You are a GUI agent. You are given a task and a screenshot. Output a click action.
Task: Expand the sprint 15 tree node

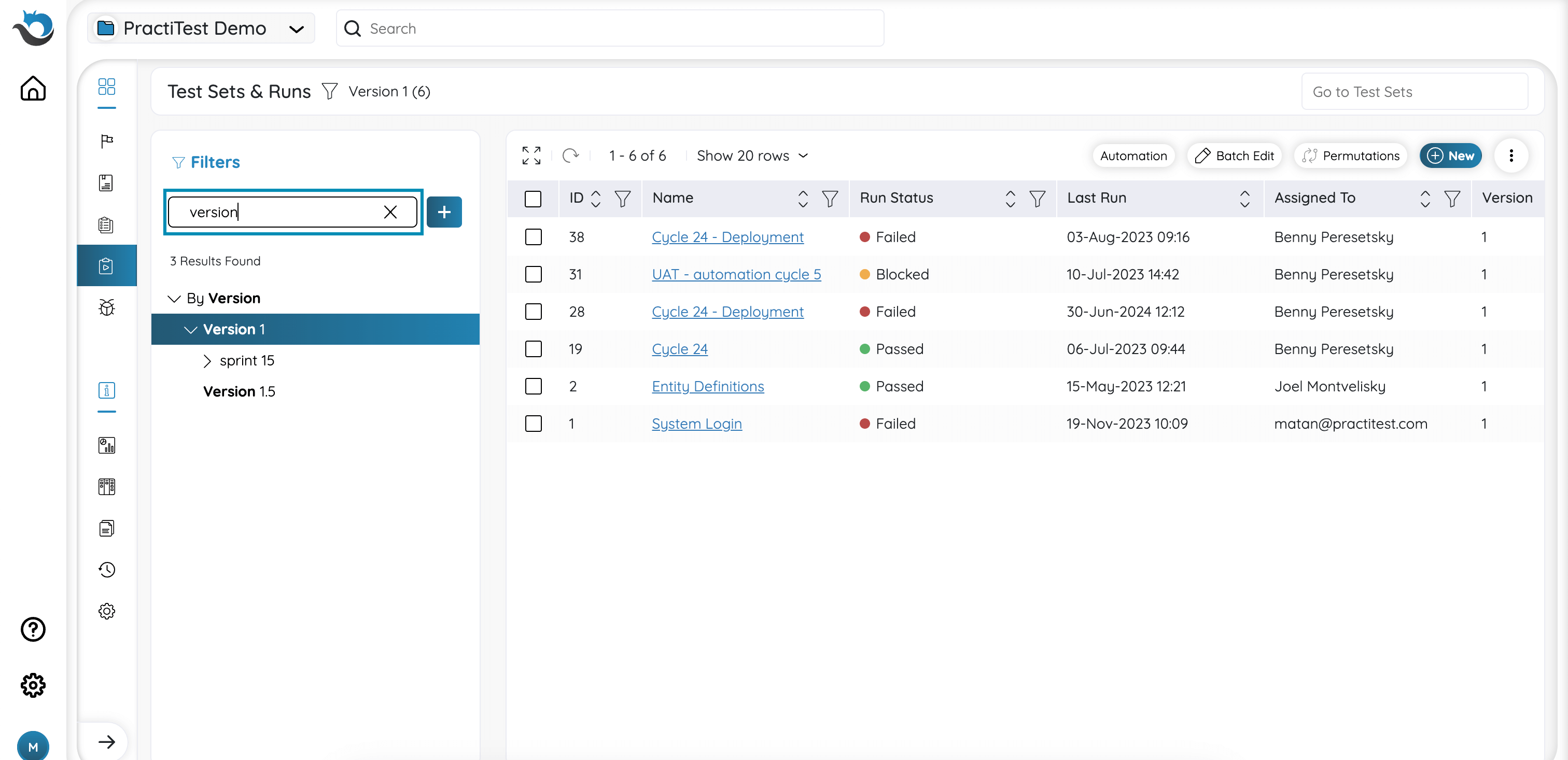tap(207, 361)
